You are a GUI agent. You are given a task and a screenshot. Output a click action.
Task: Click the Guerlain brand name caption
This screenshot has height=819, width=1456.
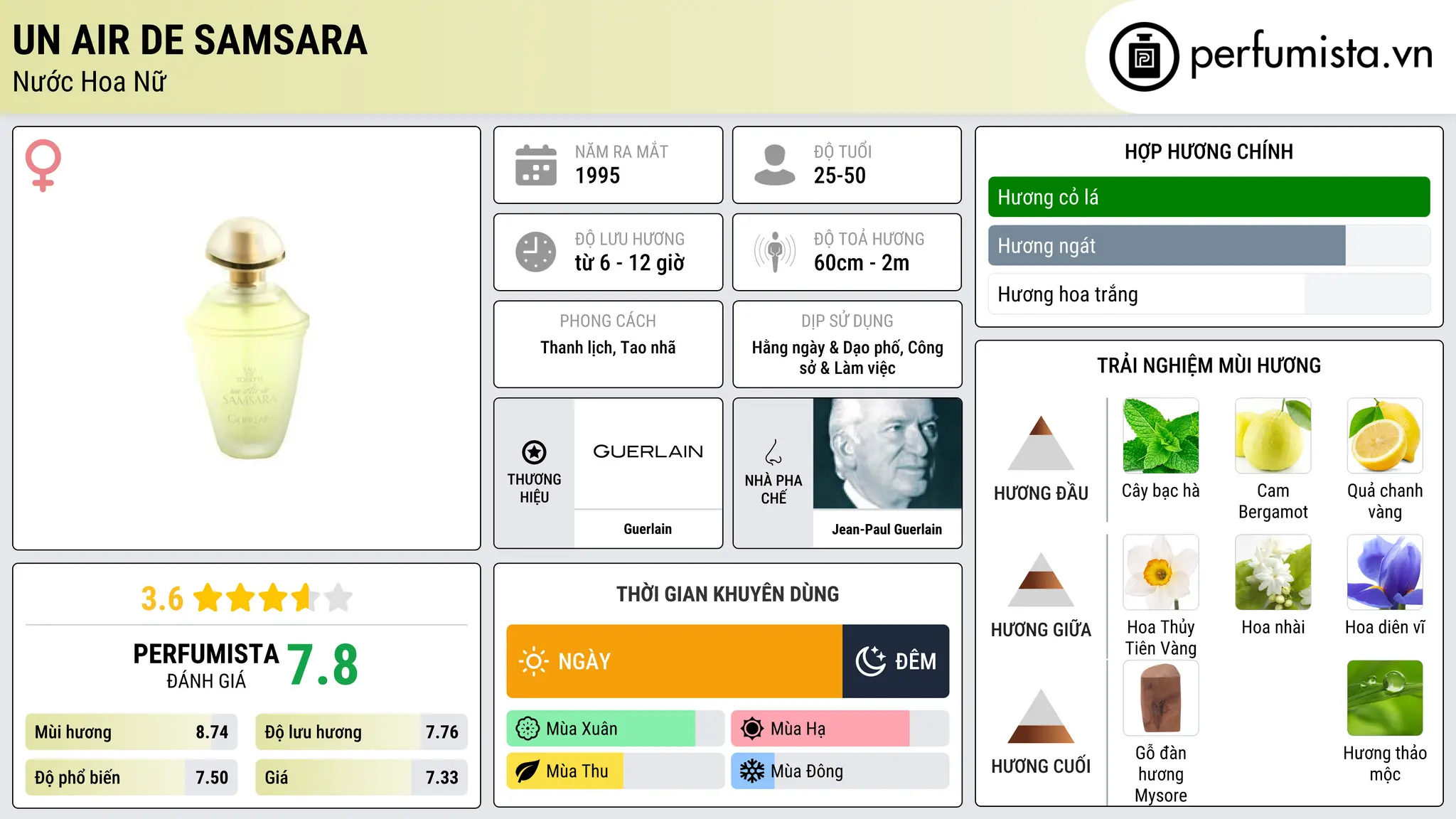click(x=648, y=529)
